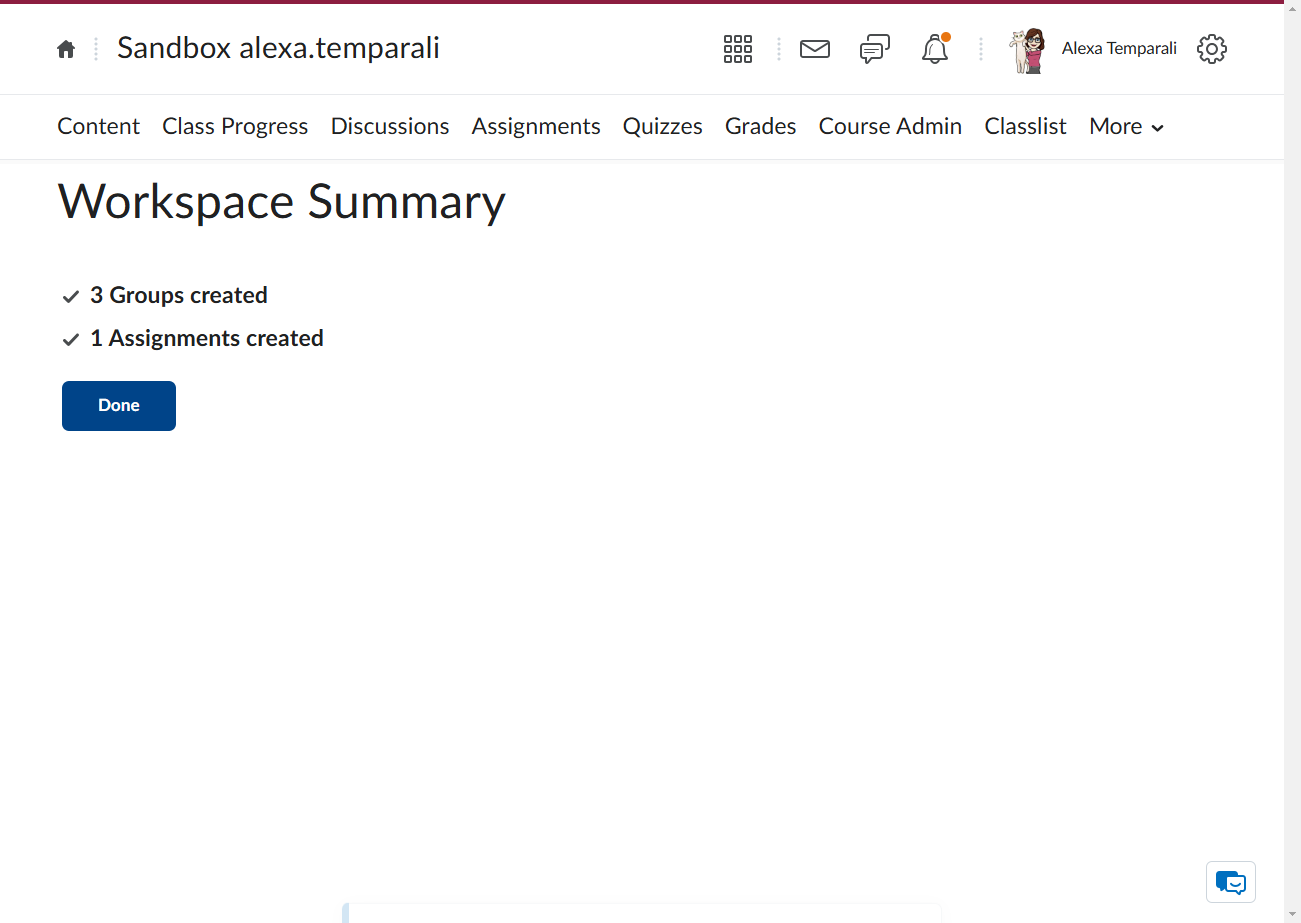Click the '3 Groups created' text
Image resolution: width=1301 pixels, height=923 pixels.
pos(179,296)
